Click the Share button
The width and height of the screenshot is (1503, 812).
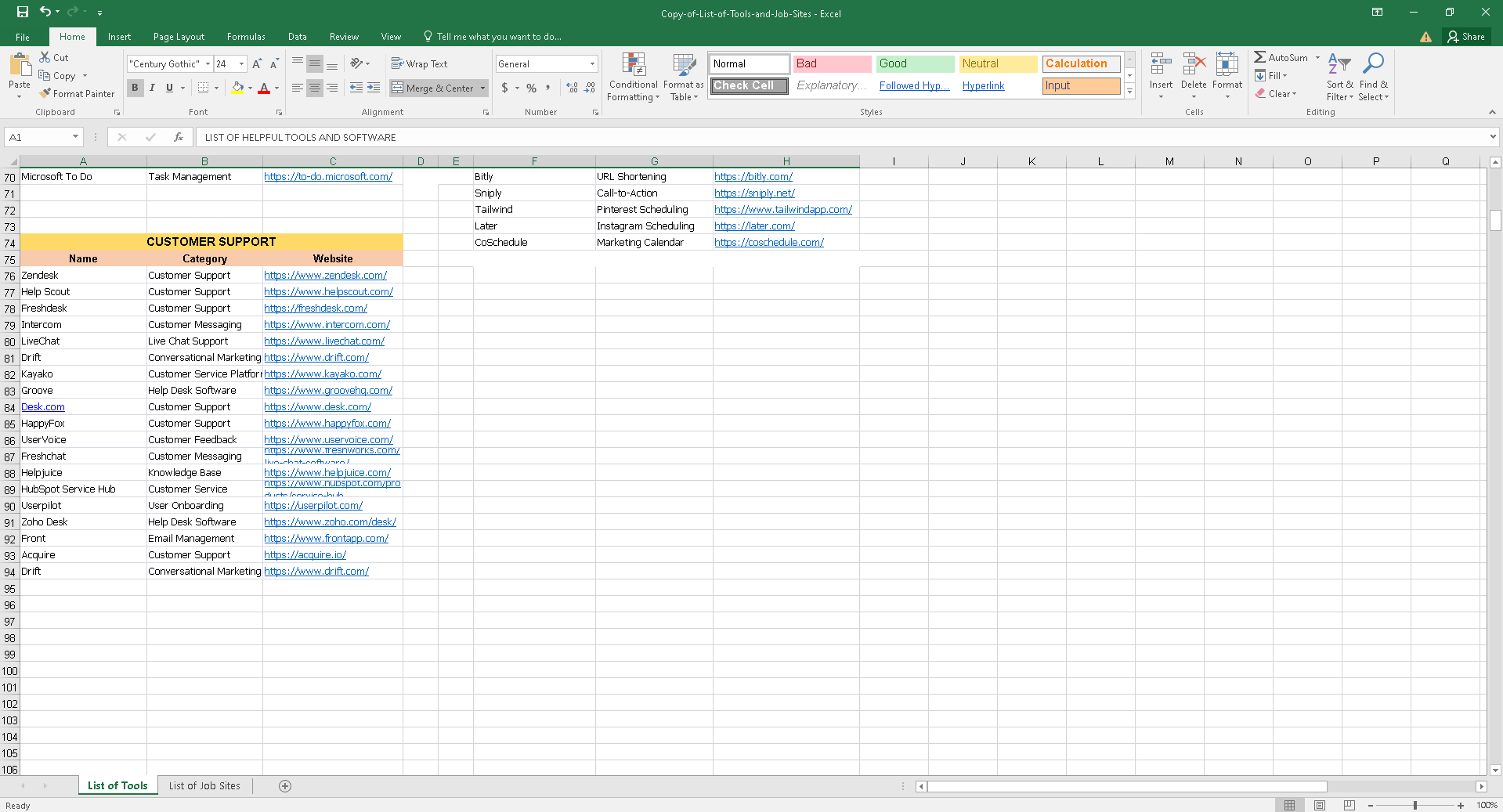1466,37
